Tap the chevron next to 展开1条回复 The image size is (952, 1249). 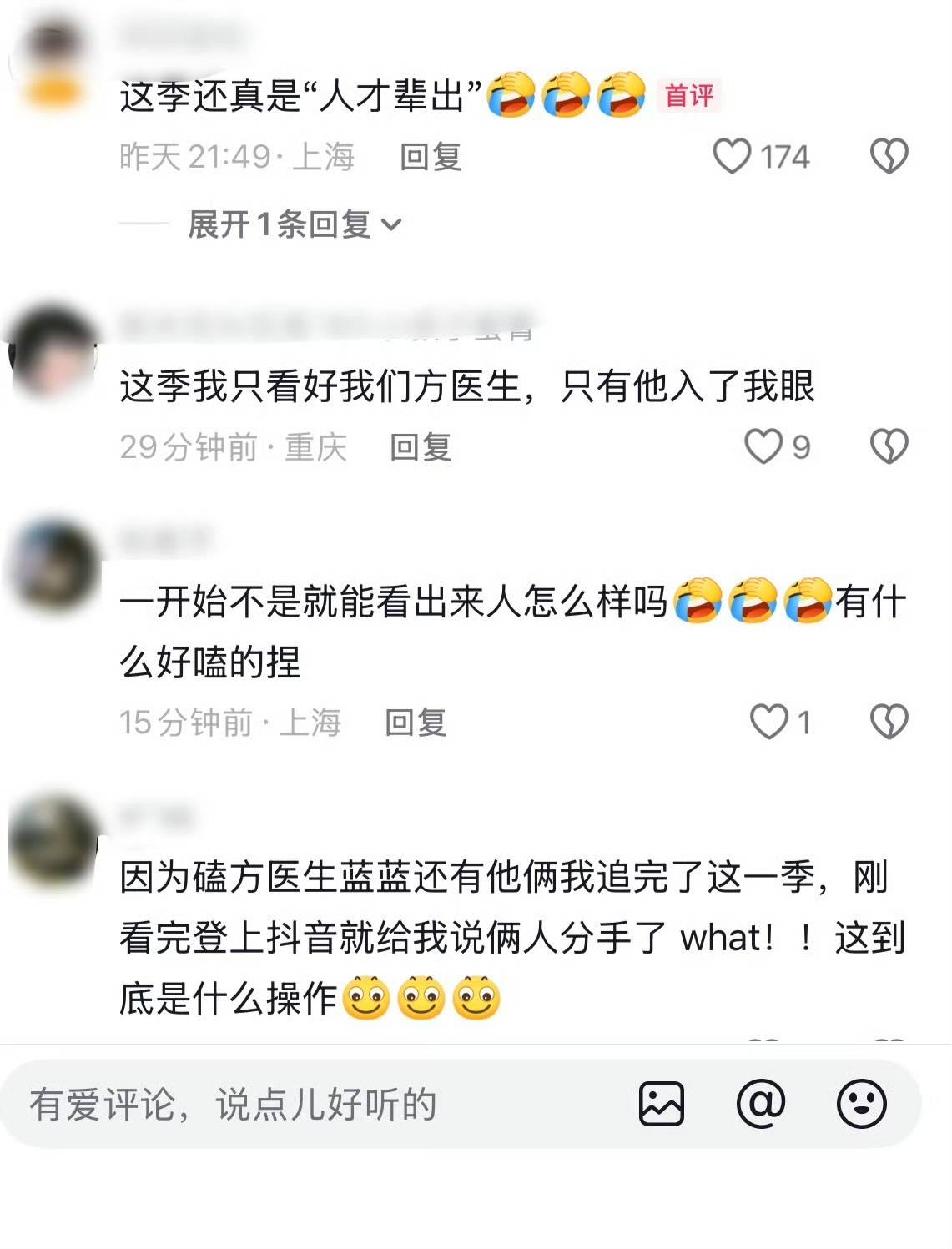tap(391, 224)
